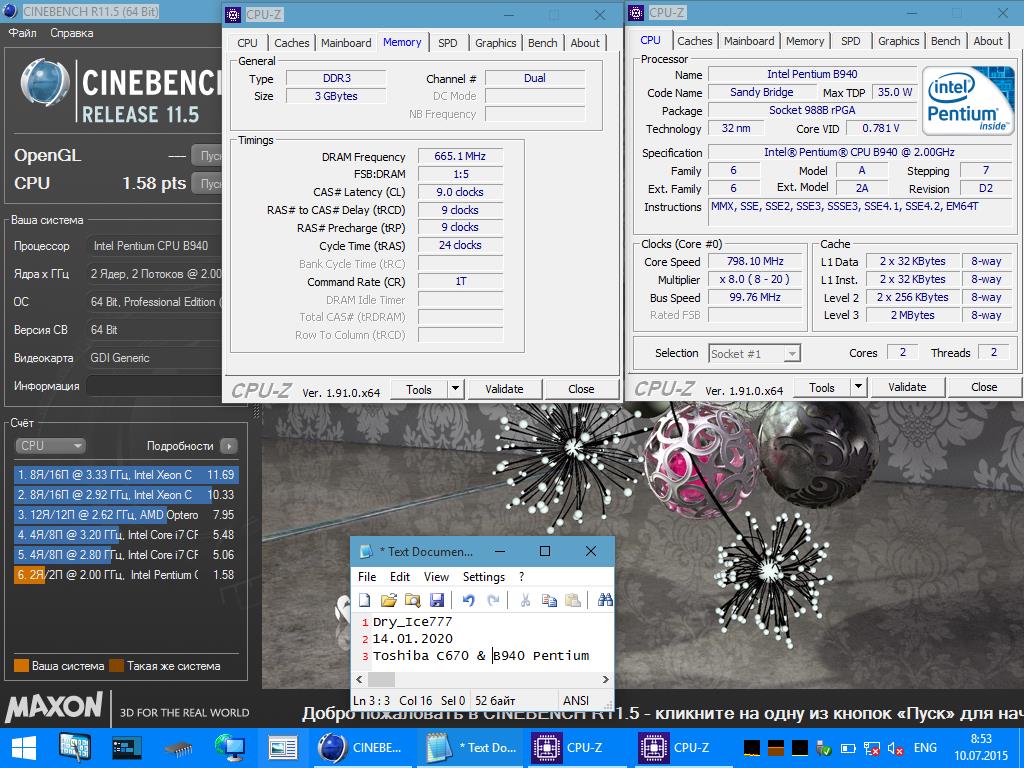Click the text editor title bar icon

(x=366, y=552)
